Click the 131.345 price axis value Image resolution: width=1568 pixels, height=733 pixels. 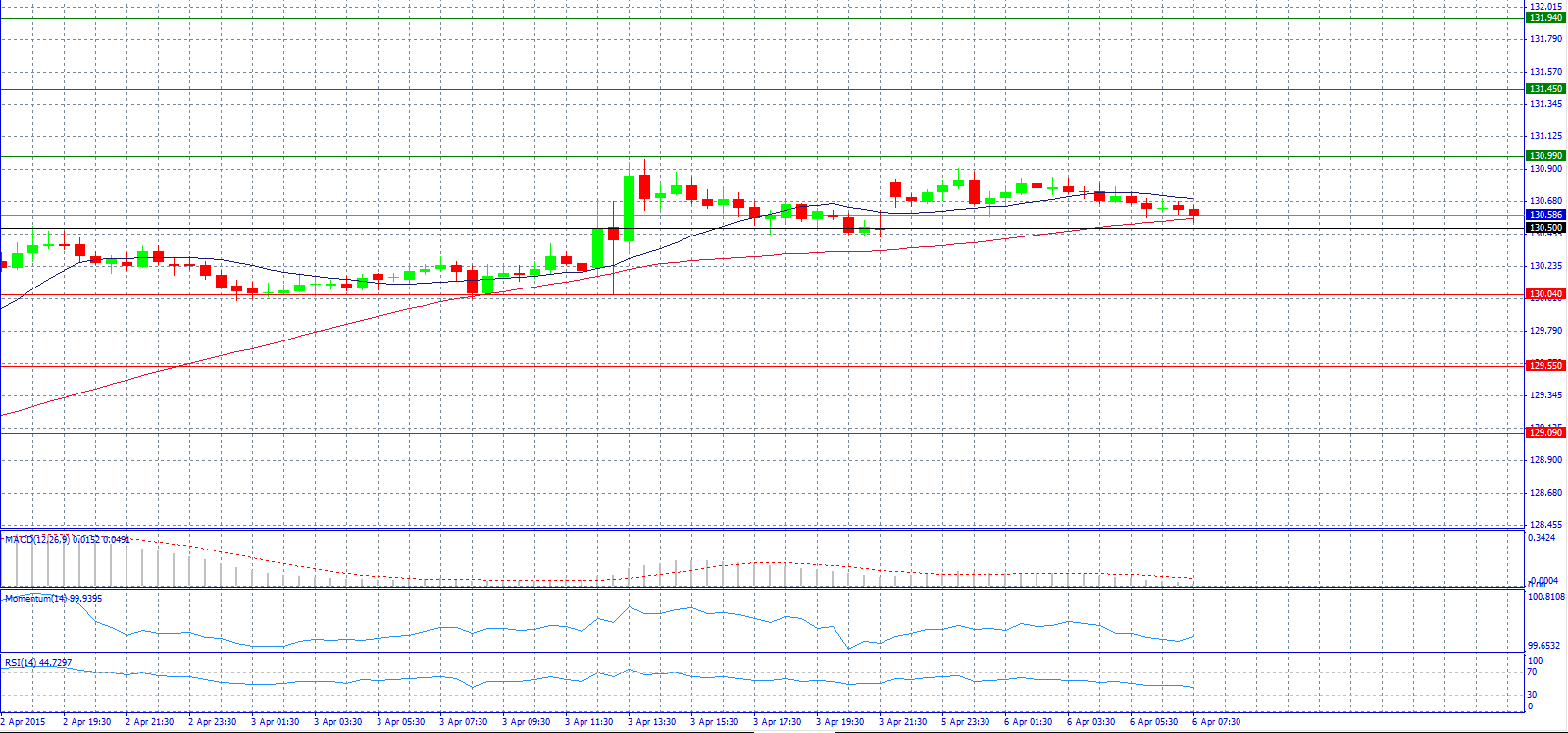[x=1546, y=103]
